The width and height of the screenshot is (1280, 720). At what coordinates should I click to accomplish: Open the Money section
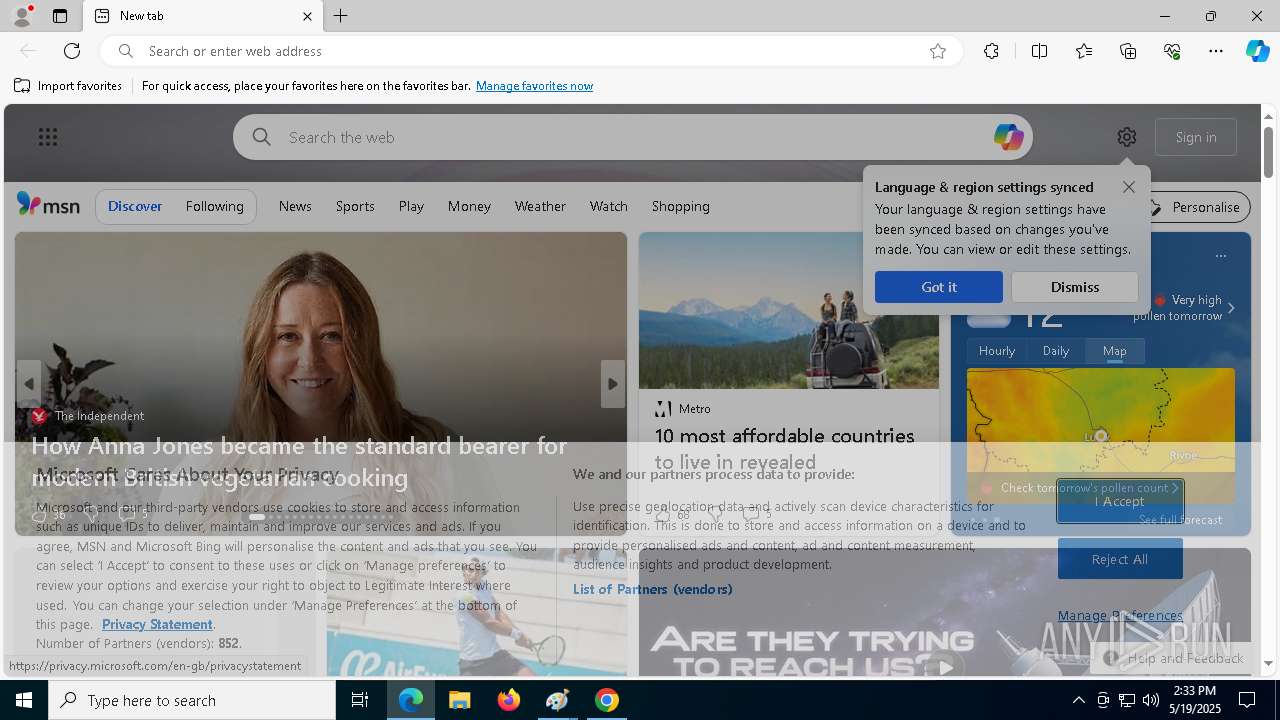click(469, 206)
